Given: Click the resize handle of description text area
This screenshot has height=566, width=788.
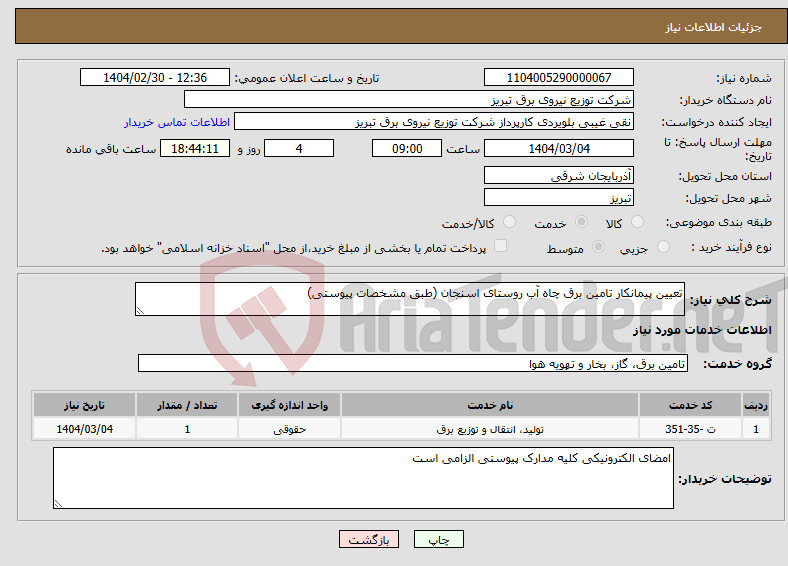Looking at the screenshot, I should [140, 311].
